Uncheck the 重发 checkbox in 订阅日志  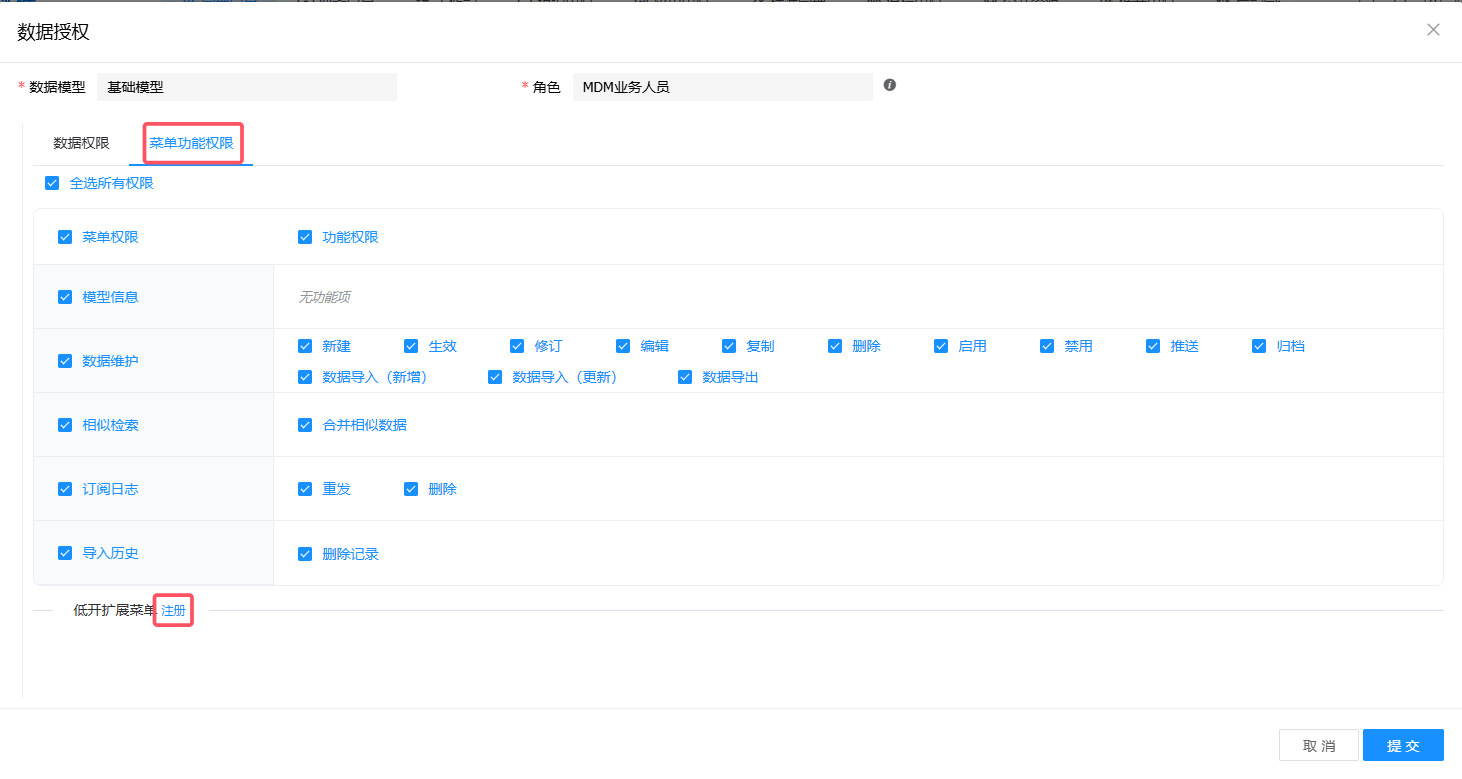(305, 489)
